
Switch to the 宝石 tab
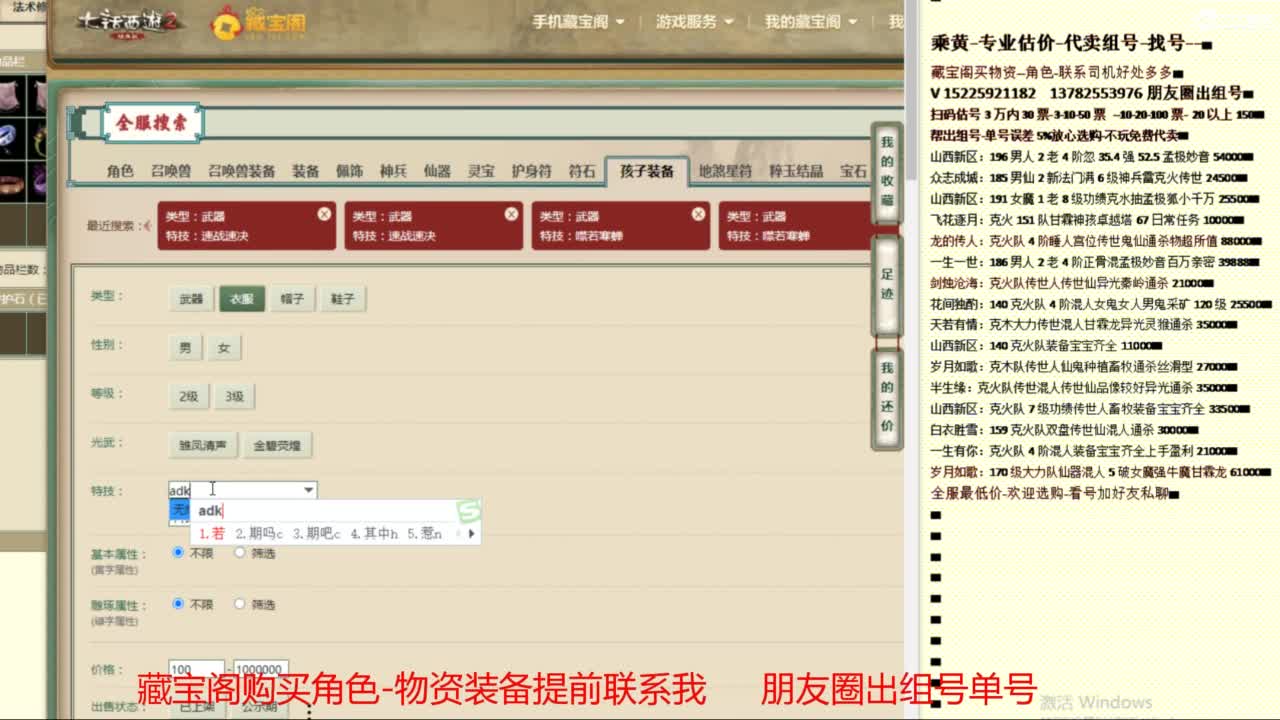click(853, 171)
